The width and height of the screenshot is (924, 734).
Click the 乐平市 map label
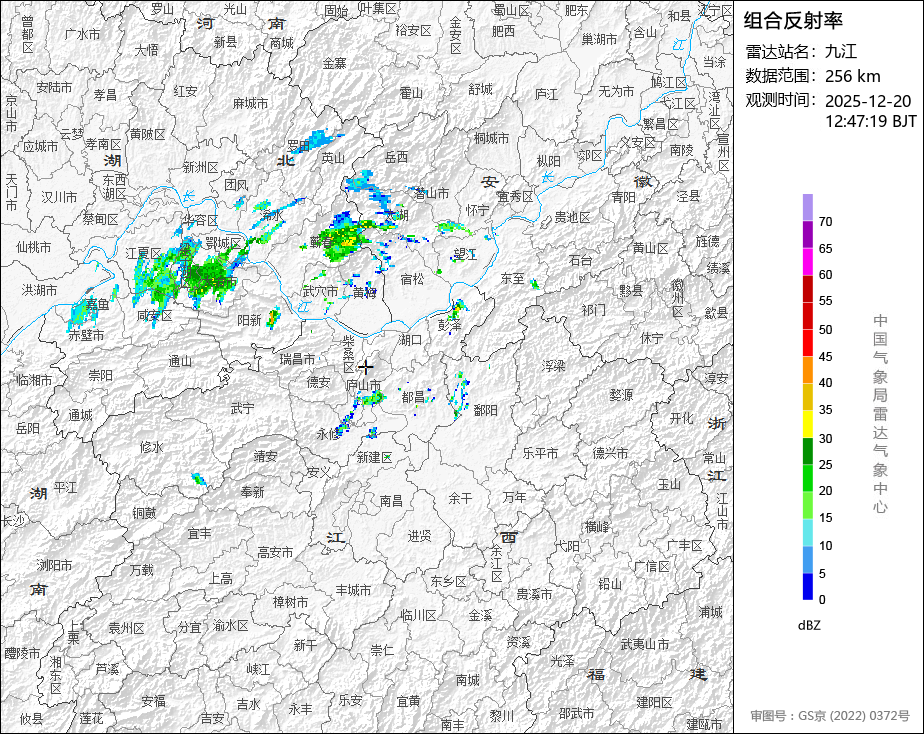click(540, 453)
